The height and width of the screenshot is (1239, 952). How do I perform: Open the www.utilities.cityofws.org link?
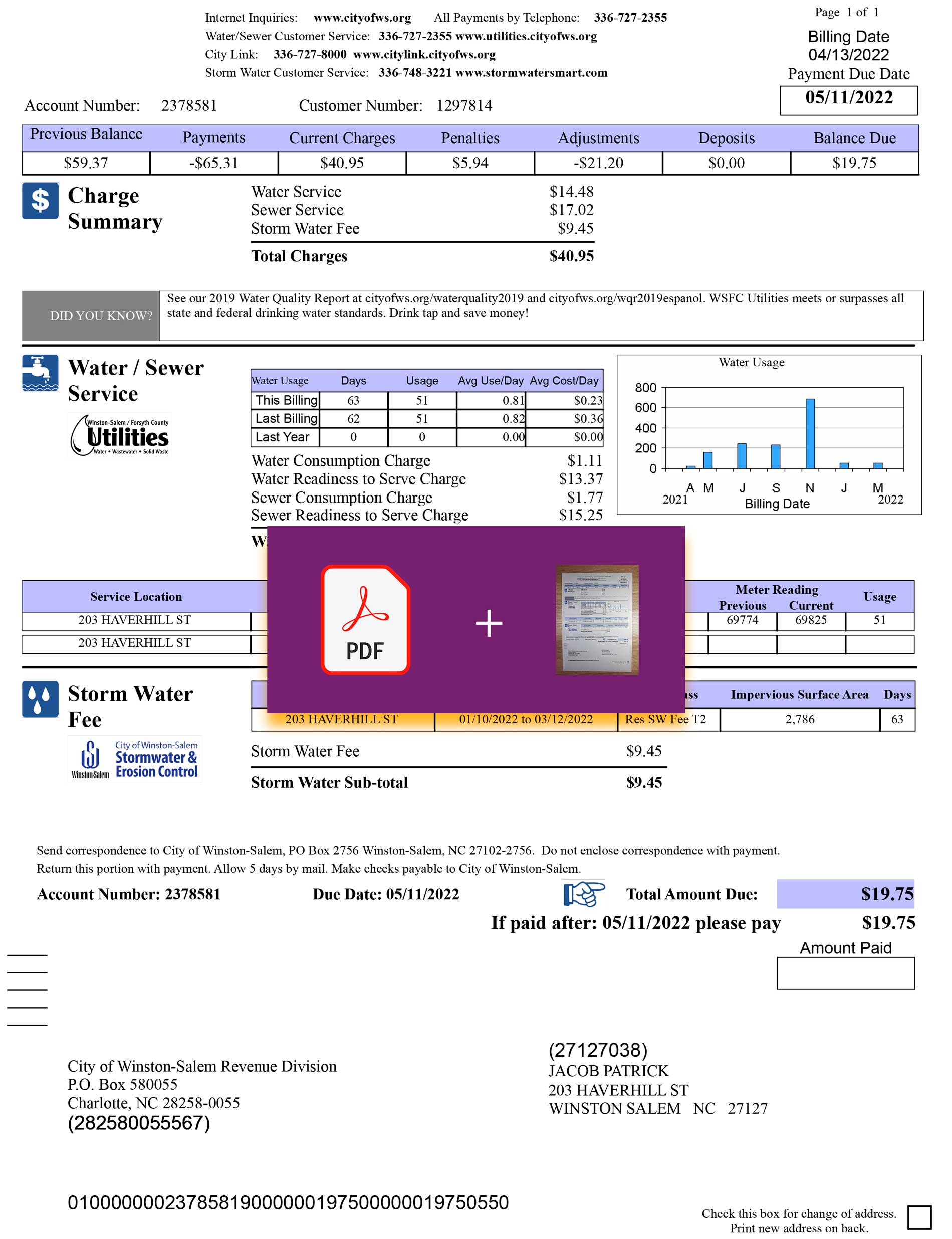[527, 36]
